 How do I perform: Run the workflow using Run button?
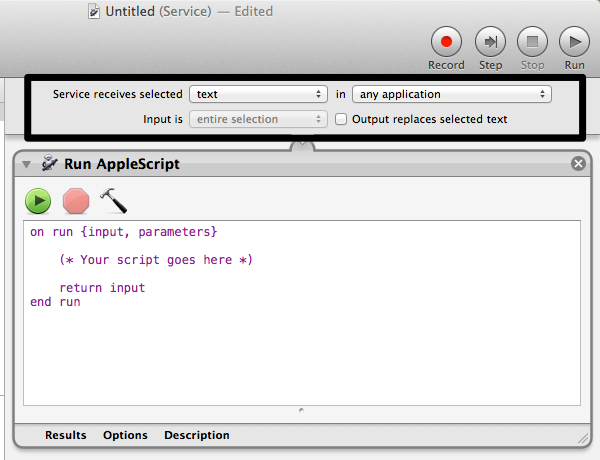(574, 42)
